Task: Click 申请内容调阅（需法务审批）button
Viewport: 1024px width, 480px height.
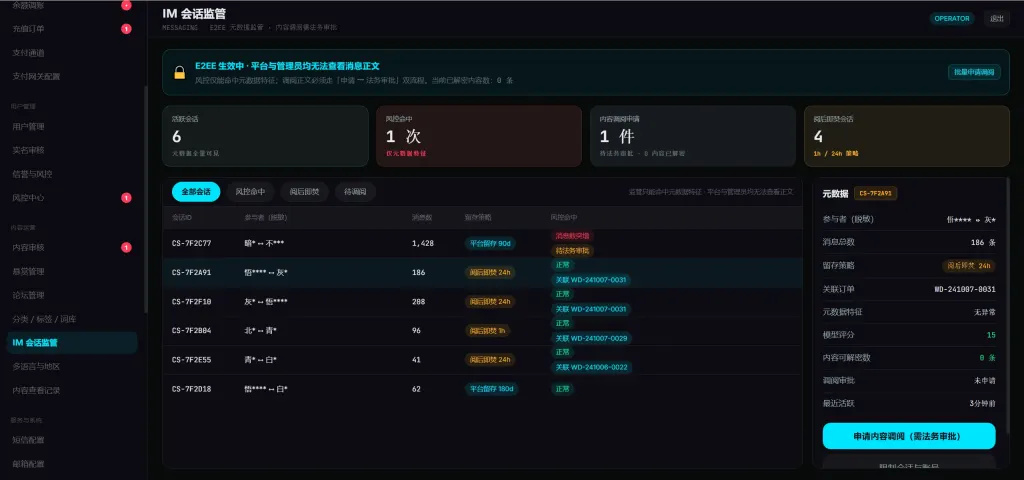Action: 909,436
